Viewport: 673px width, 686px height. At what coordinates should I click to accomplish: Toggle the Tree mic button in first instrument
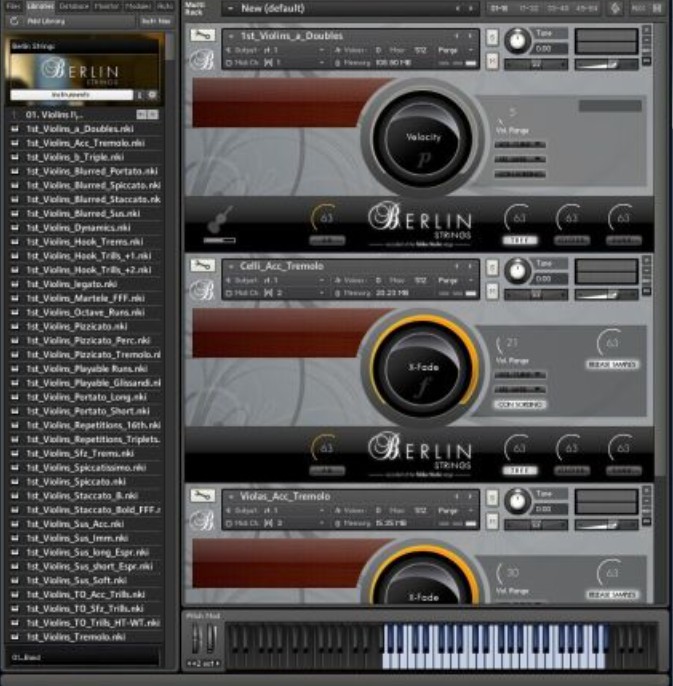[x=519, y=240]
